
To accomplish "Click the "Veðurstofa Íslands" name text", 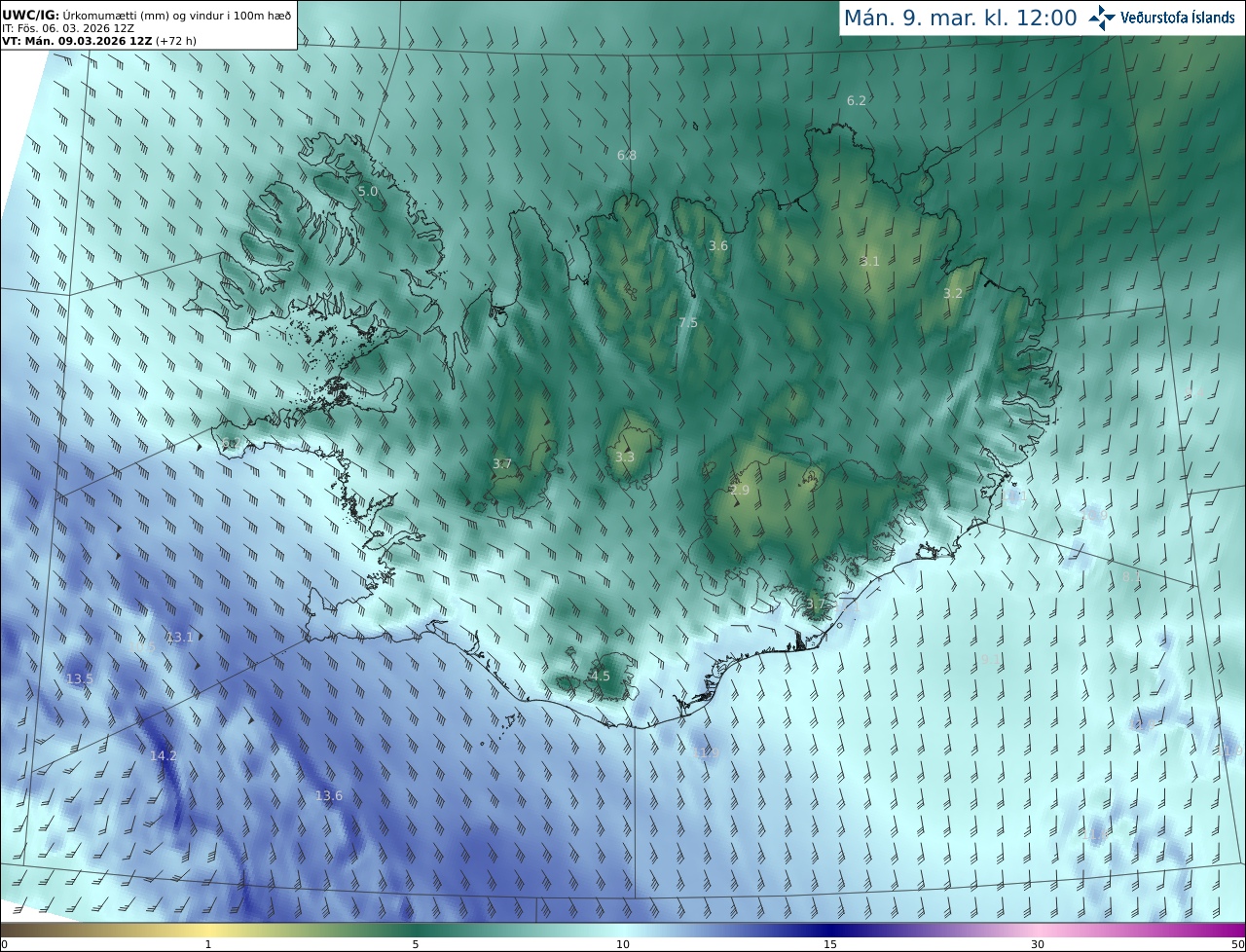I will click(x=1178, y=18).
